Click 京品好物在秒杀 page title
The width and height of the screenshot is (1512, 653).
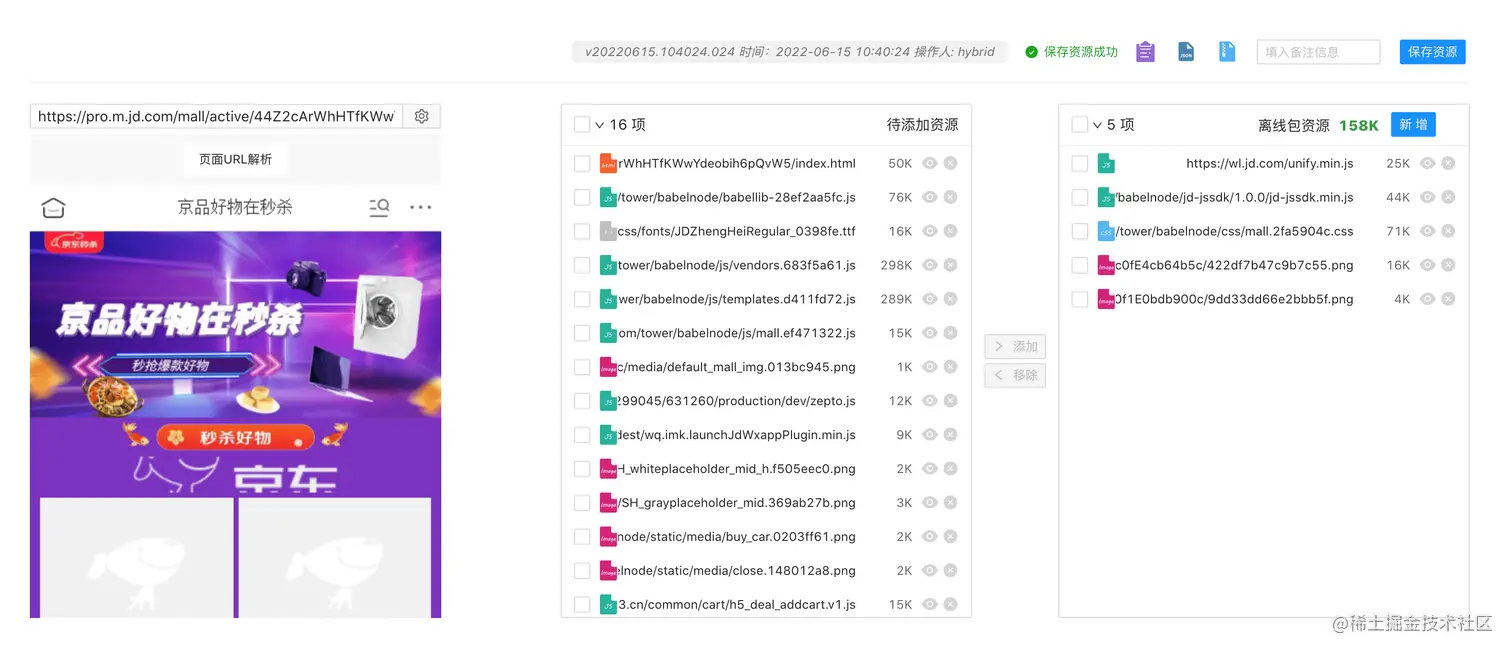(235, 207)
